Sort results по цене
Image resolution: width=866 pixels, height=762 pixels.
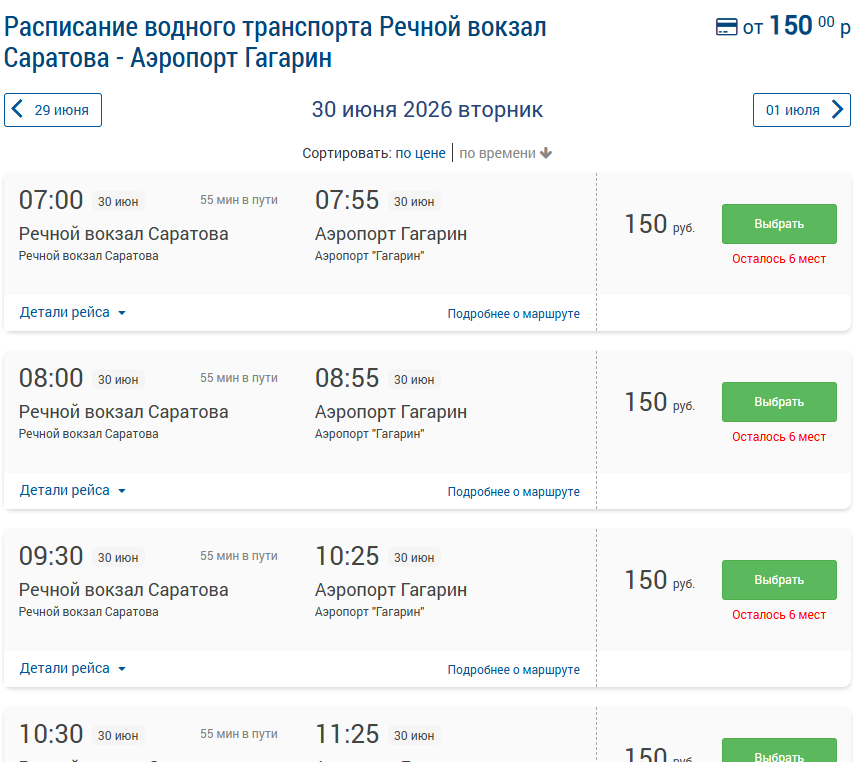pos(420,153)
